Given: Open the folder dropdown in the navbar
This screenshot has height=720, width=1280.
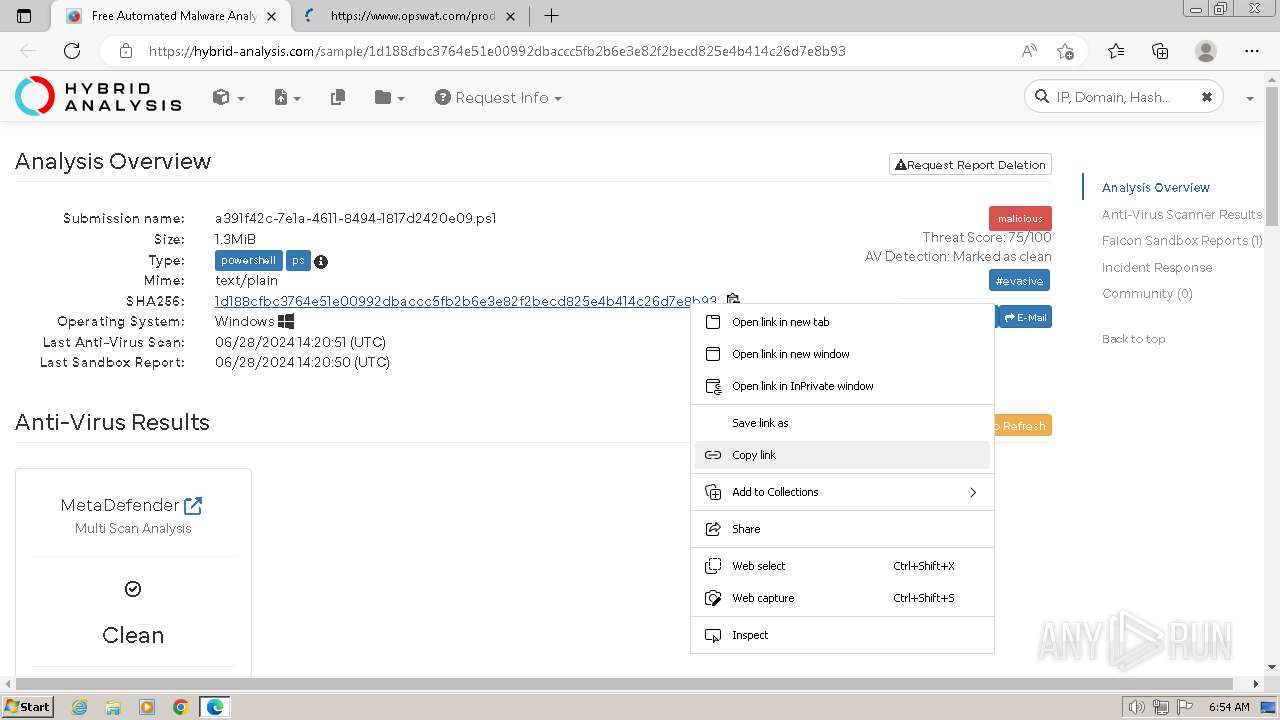Looking at the screenshot, I should [x=389, y=97].
